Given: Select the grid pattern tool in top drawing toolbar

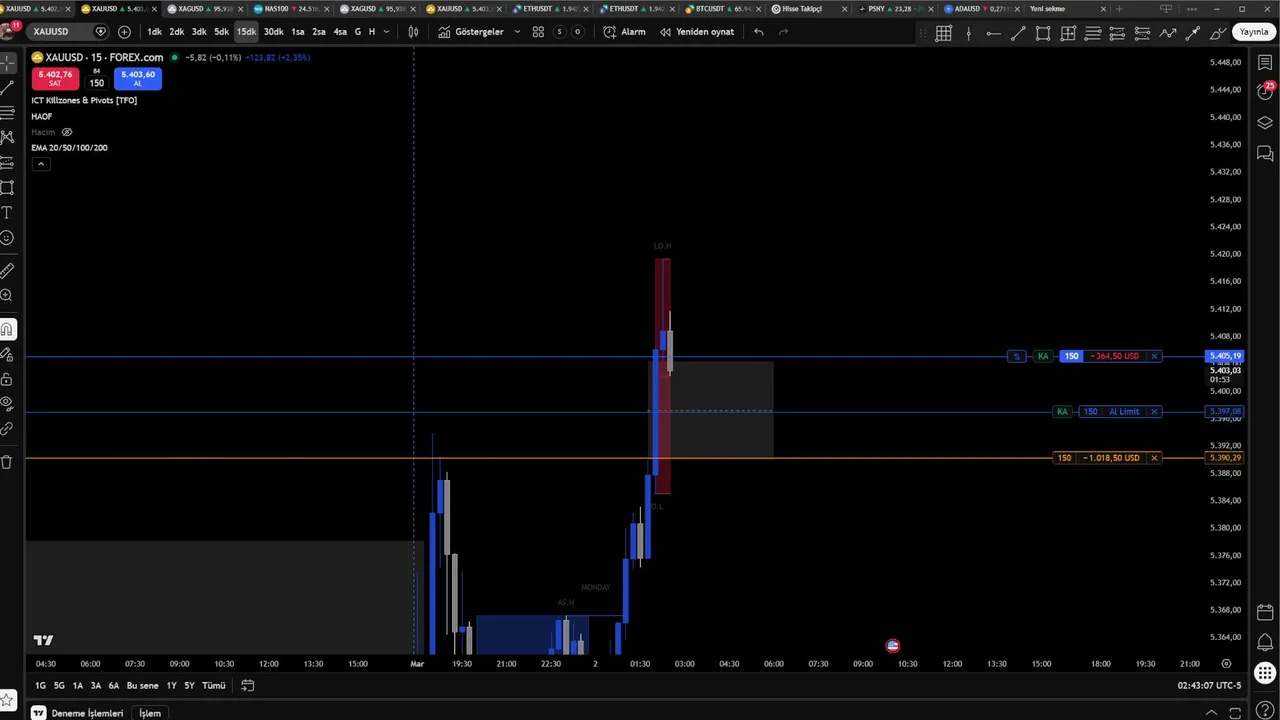Looking at the screenshot, I should 943,33.
